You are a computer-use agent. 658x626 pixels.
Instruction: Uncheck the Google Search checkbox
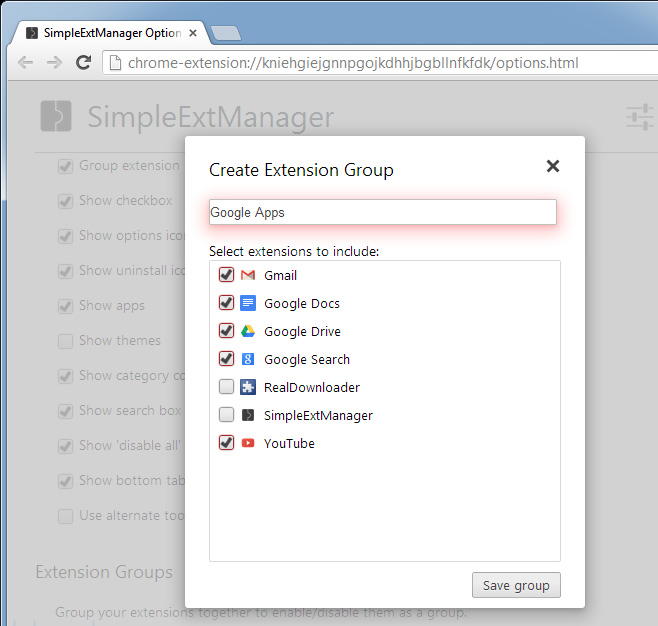(x=226, y=358)
